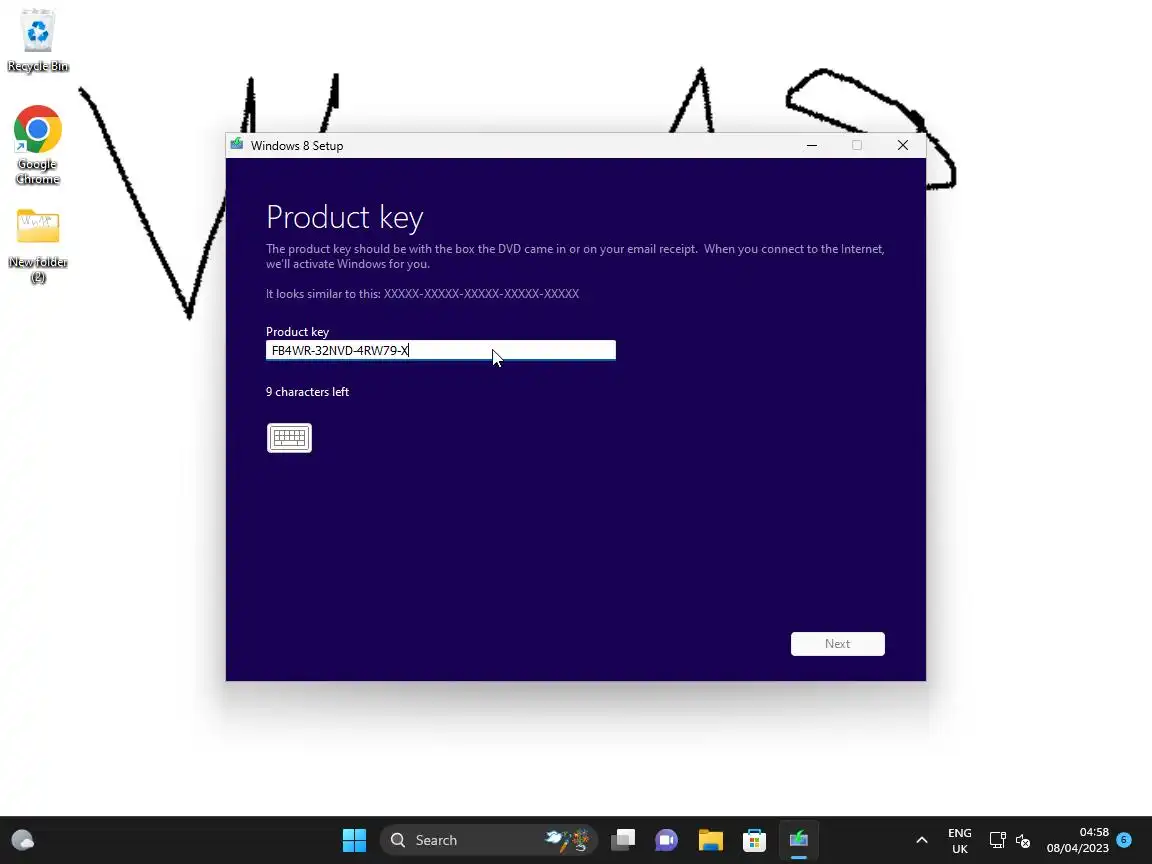
Task: Click the Product key input field
Action: 441,350
